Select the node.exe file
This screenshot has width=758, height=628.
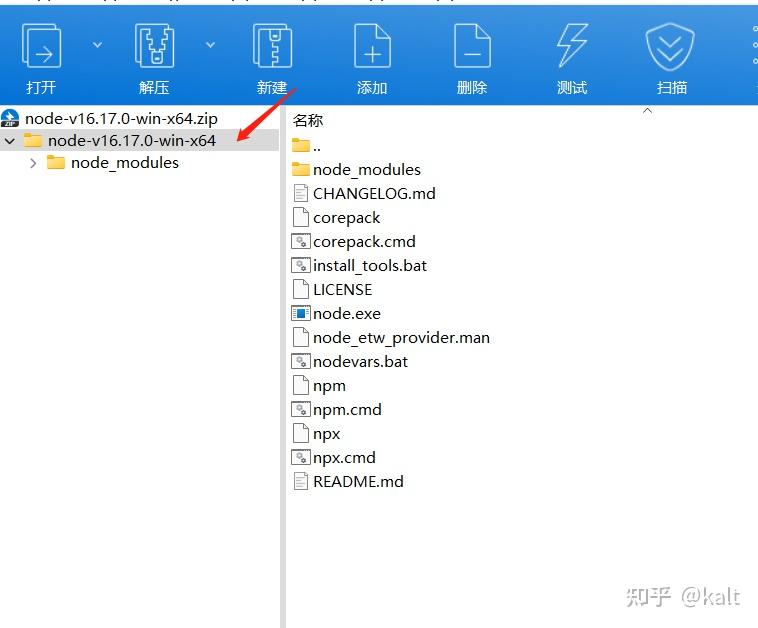point(347,314)
